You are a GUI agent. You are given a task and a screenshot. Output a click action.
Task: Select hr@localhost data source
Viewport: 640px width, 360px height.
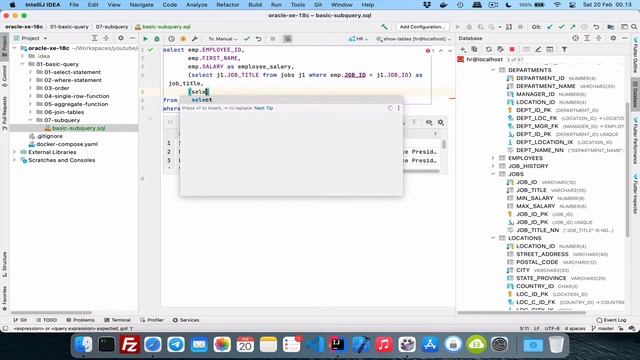click(484, 60)
